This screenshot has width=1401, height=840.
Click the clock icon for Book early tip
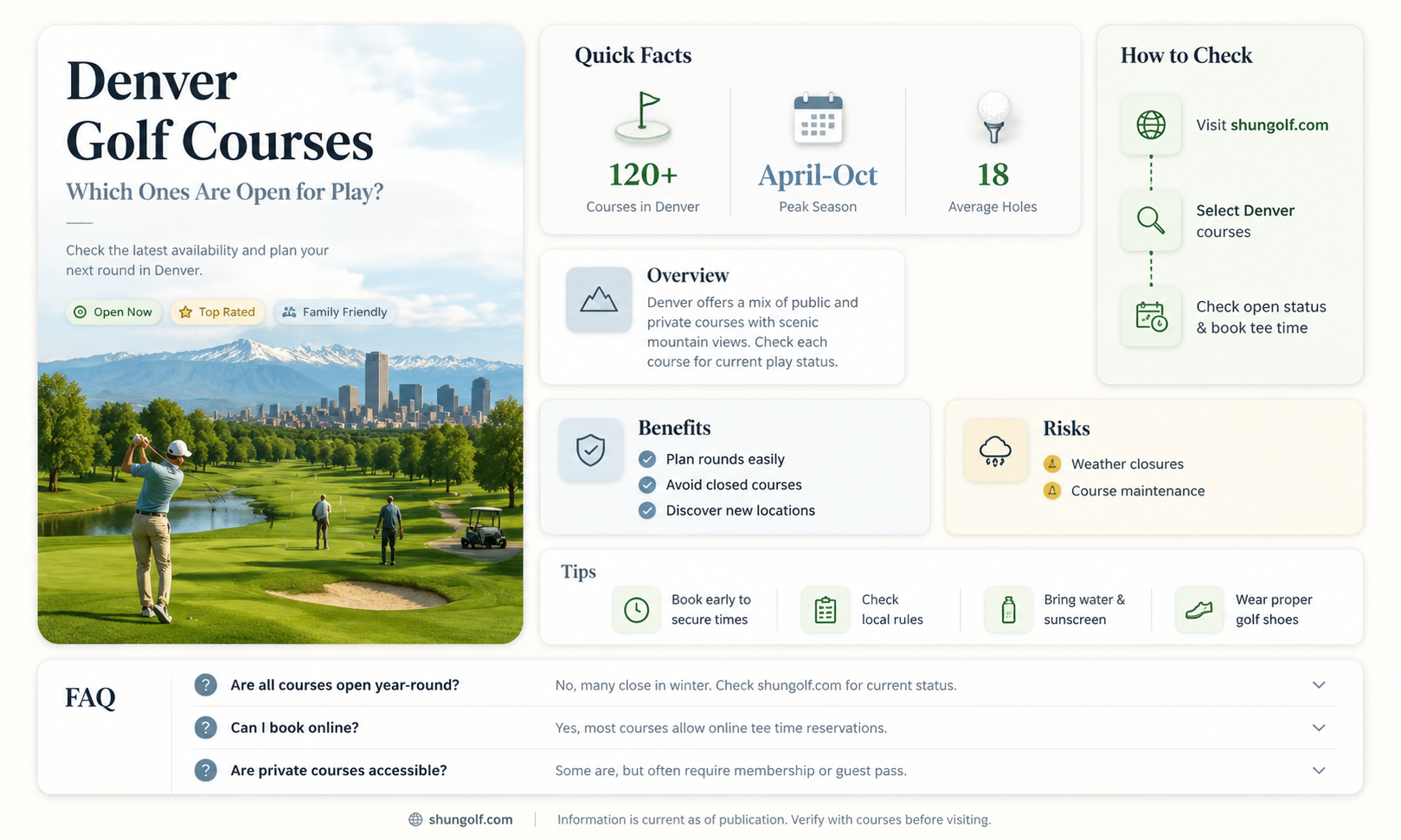click(x=637, y=610)
